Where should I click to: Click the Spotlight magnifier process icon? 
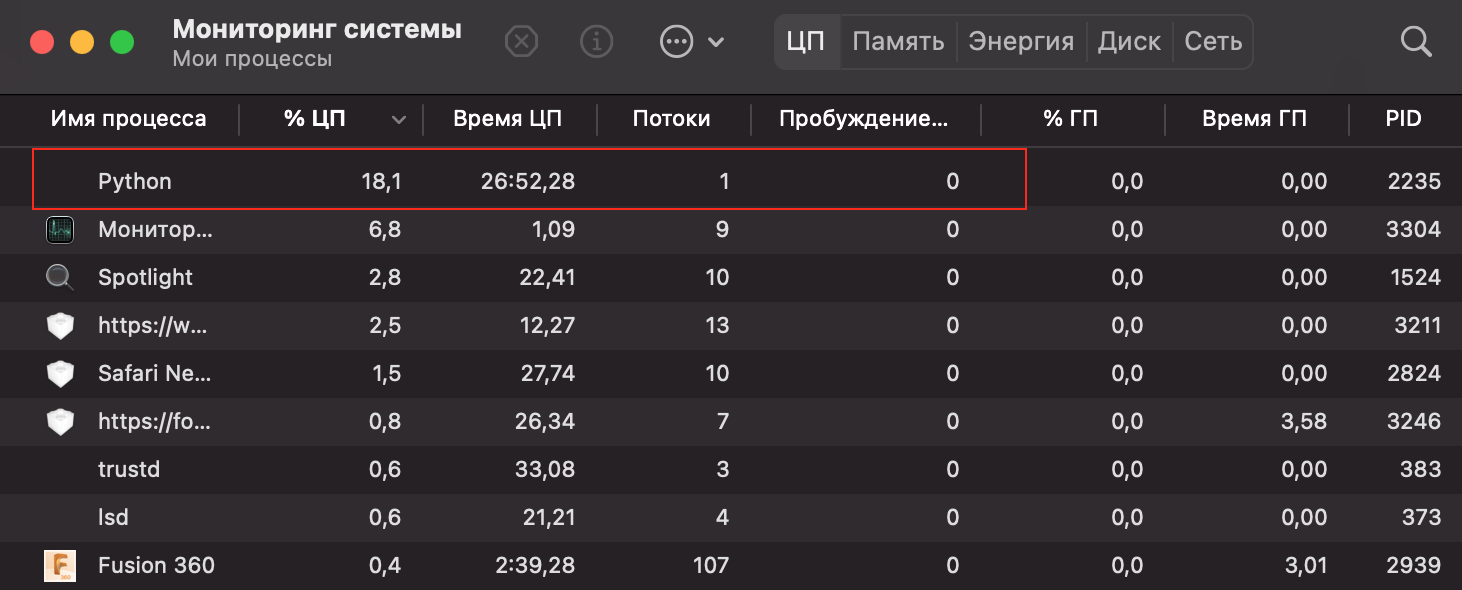[x=60, y=277]
